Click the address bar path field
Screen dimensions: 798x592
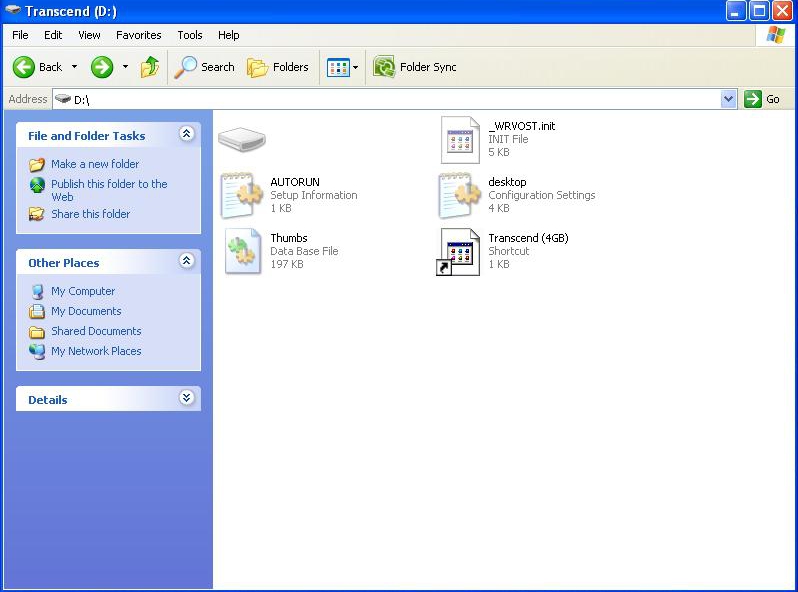(390, 99)
